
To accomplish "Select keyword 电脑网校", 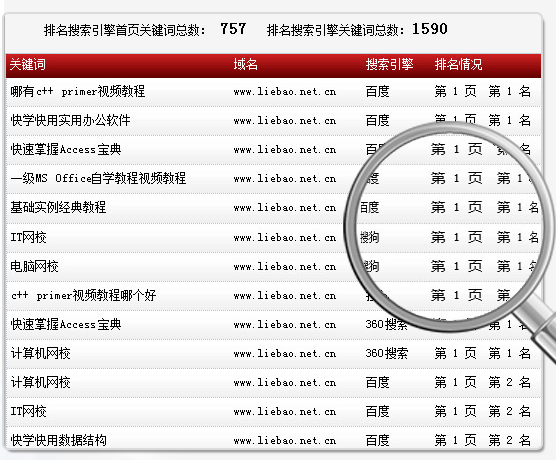I will [x=34, y=266].
